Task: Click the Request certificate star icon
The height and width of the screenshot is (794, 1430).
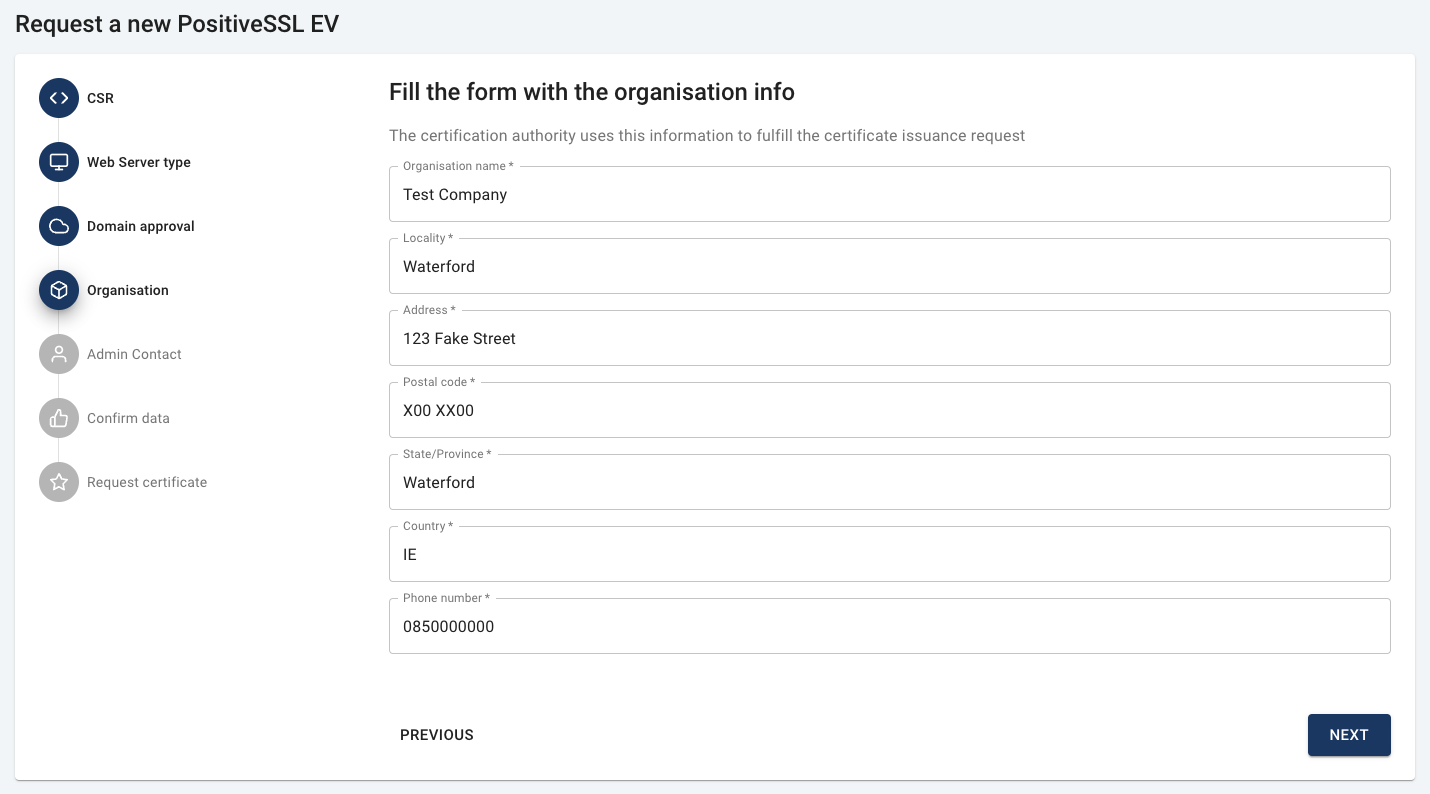Action: click(59, 482)
